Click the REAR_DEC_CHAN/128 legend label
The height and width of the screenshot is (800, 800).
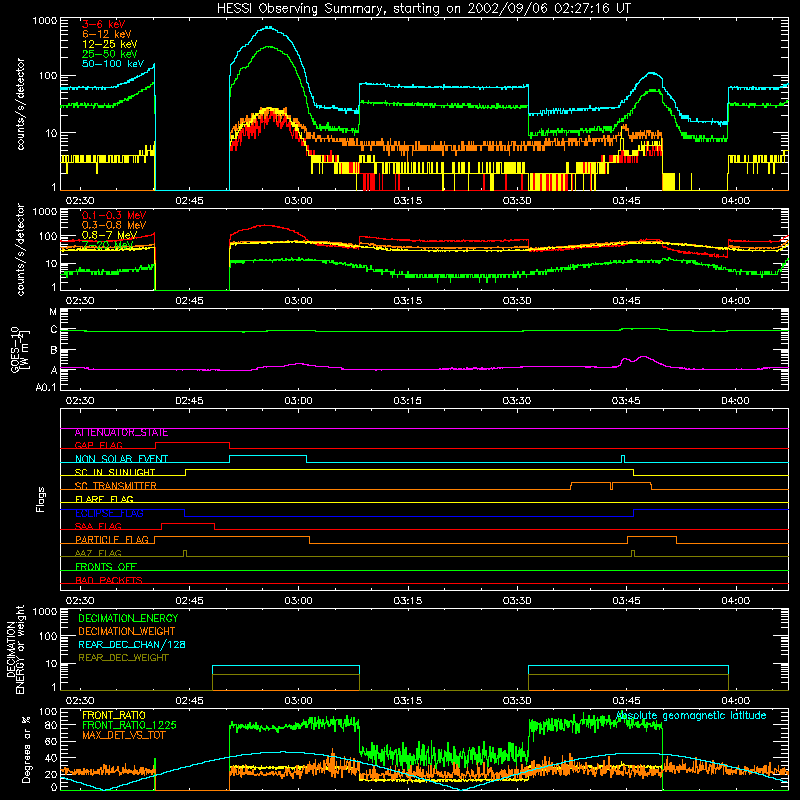click(x=132, y=644)
